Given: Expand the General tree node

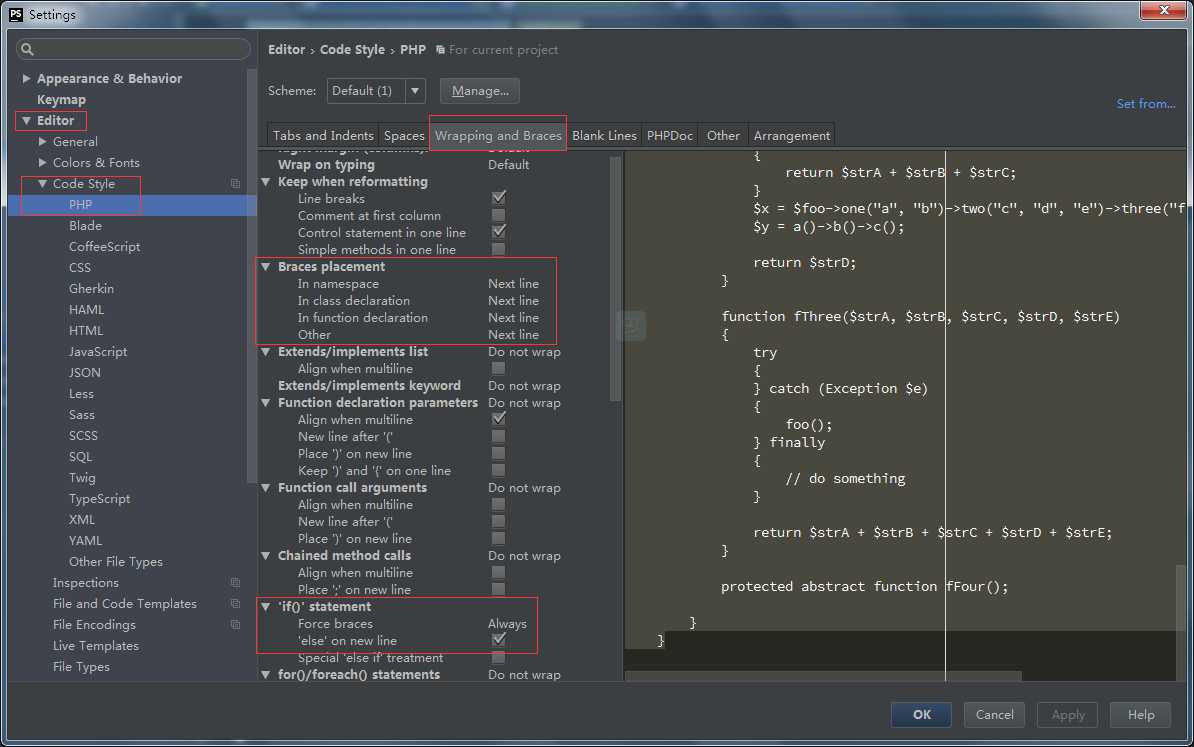Looking at the screenshot, I should coord(42,142).
